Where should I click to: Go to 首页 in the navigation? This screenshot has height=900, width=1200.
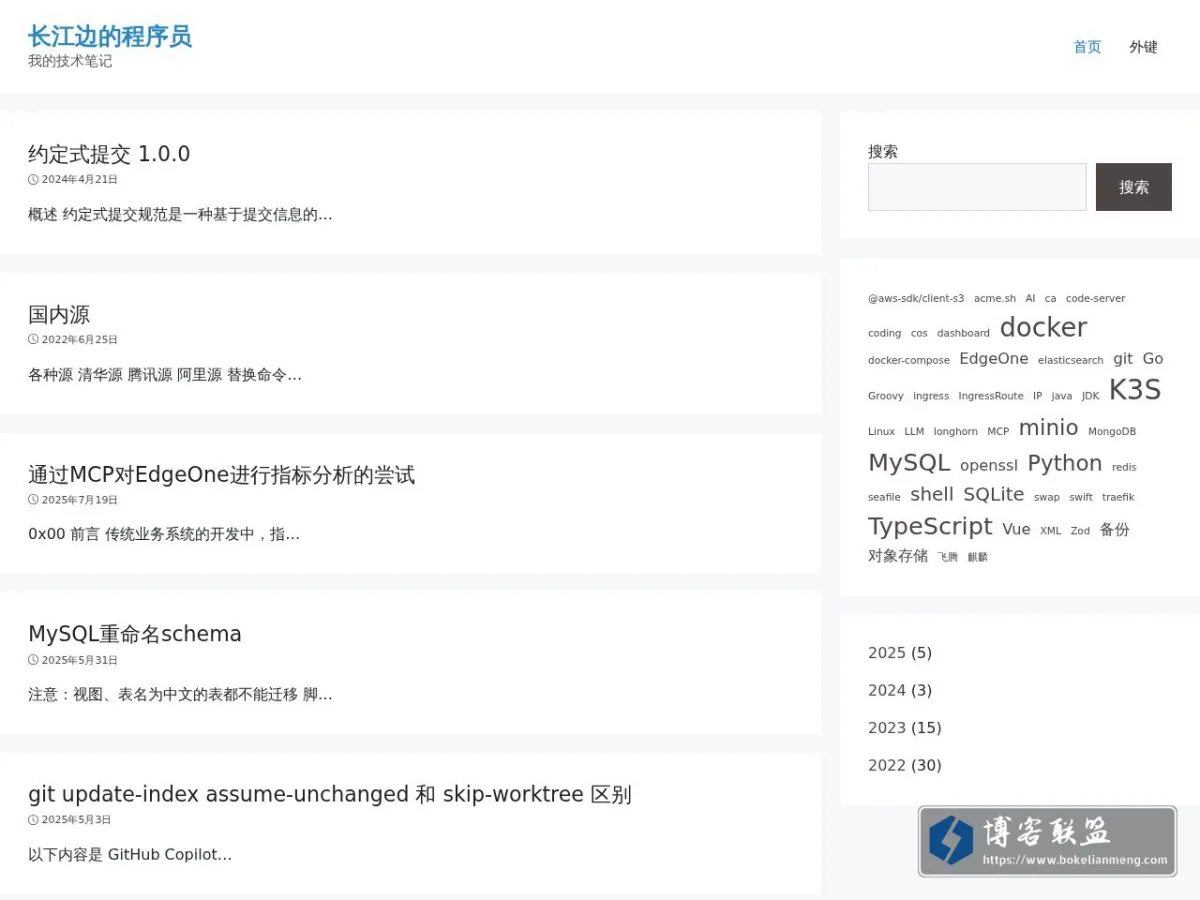click(1087, 47)
